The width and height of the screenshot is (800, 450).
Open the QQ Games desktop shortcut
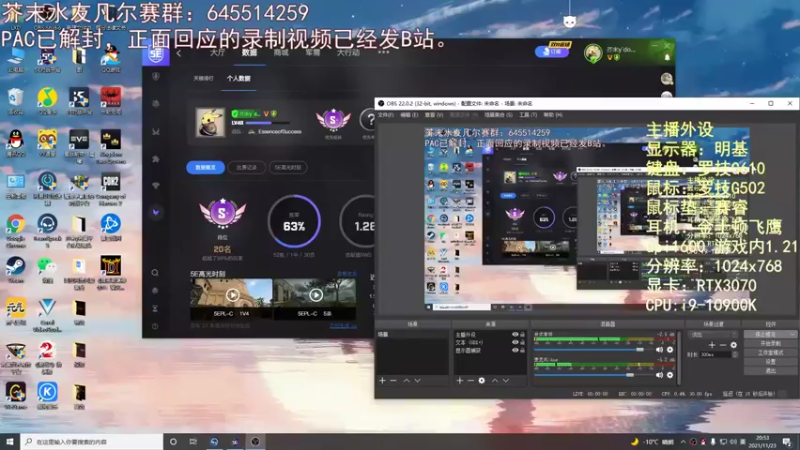110,56
